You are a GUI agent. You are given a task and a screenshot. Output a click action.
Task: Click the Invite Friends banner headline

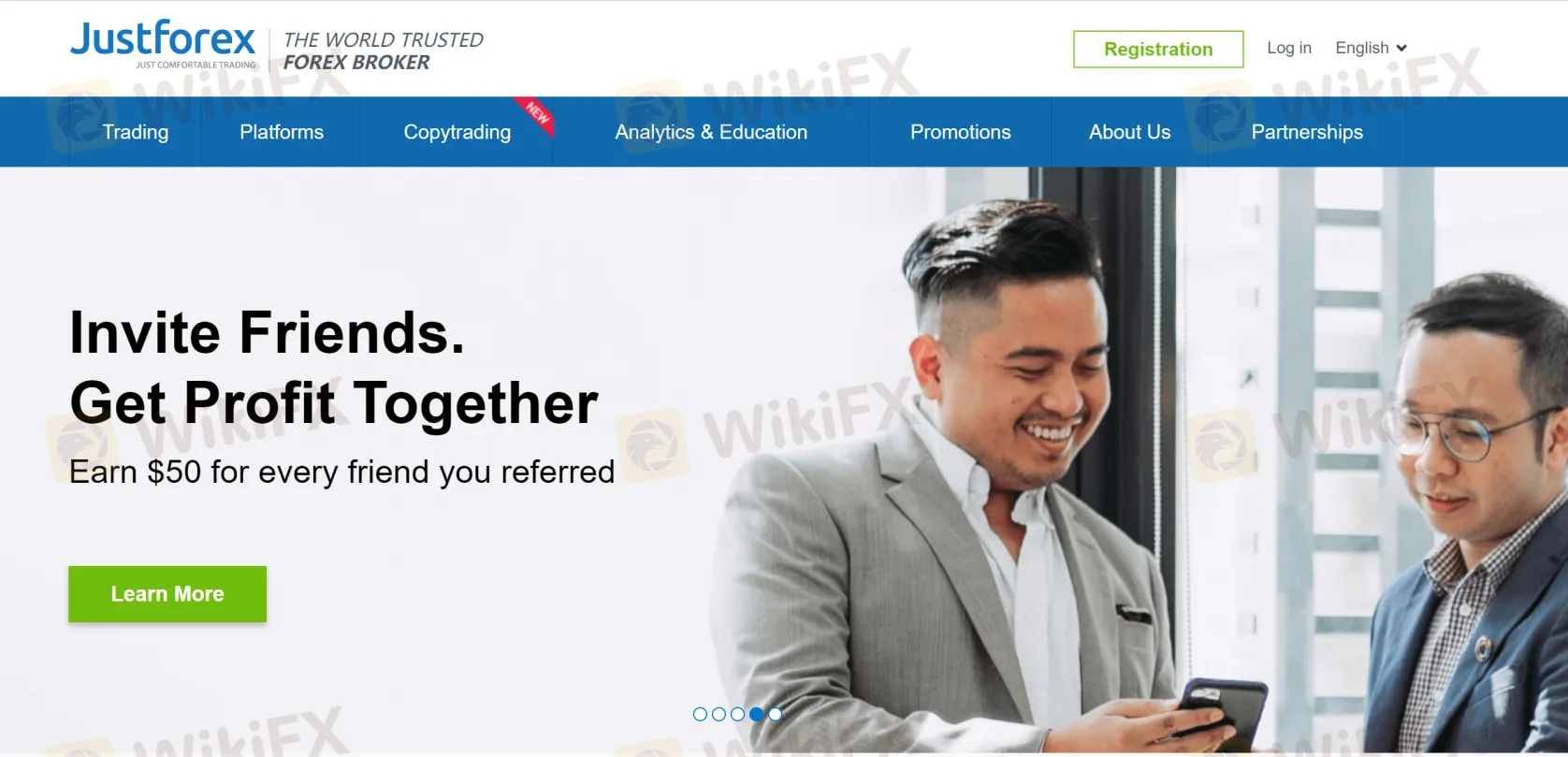[334, 368]
